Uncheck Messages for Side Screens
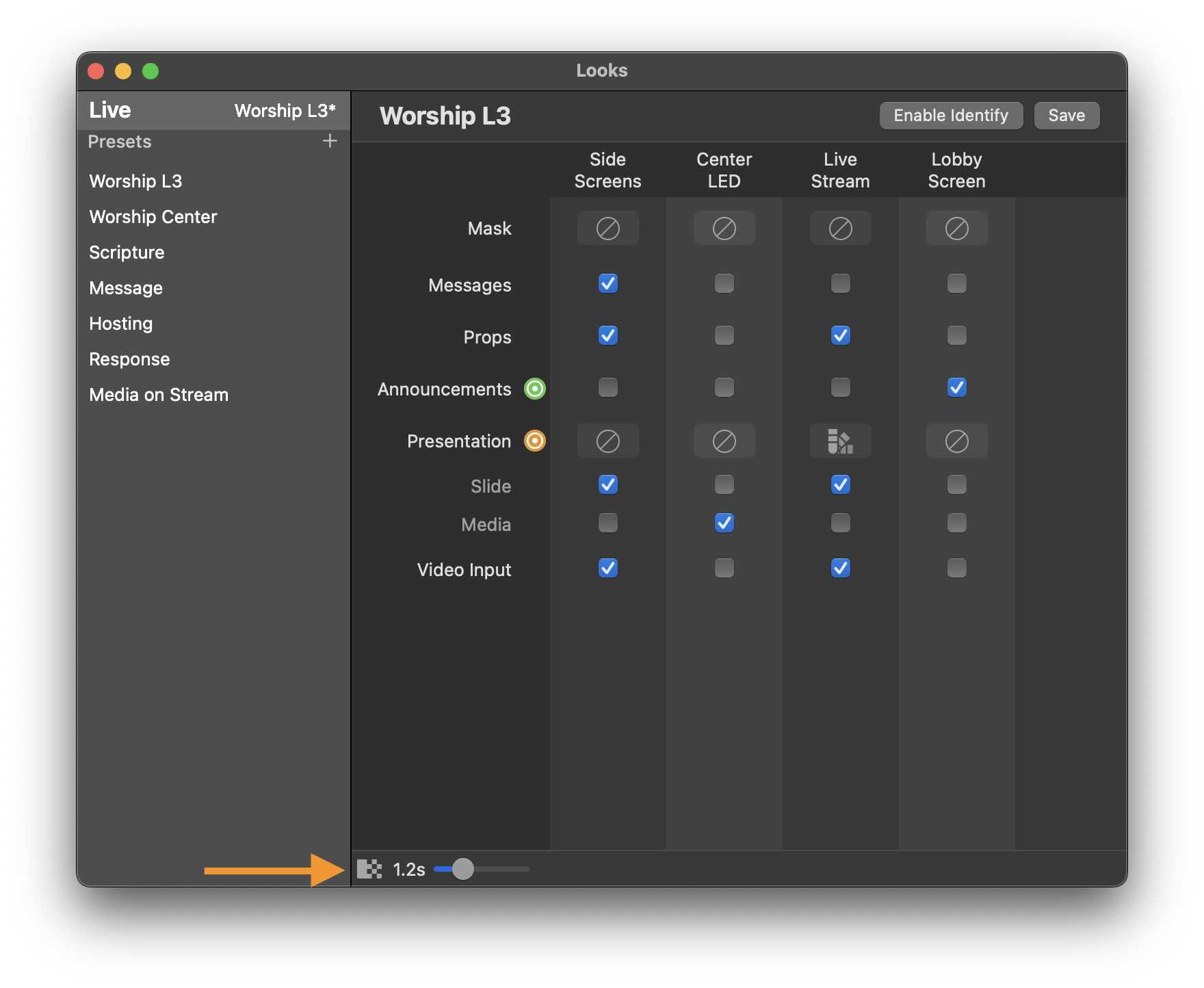 607,283
